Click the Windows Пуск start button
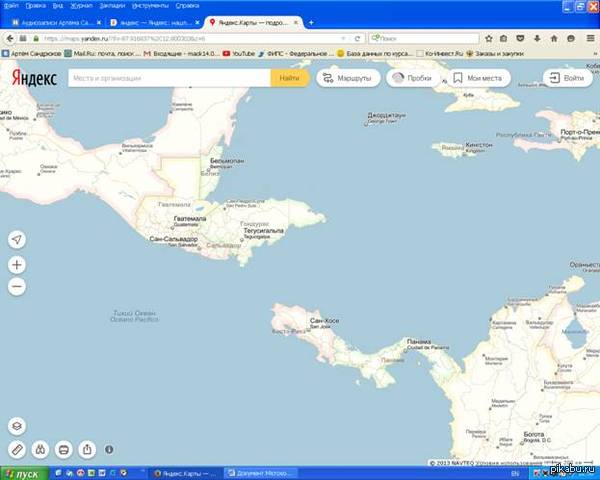Image resolution: width=600 pixels, height=480 pixels. point(22,472)
